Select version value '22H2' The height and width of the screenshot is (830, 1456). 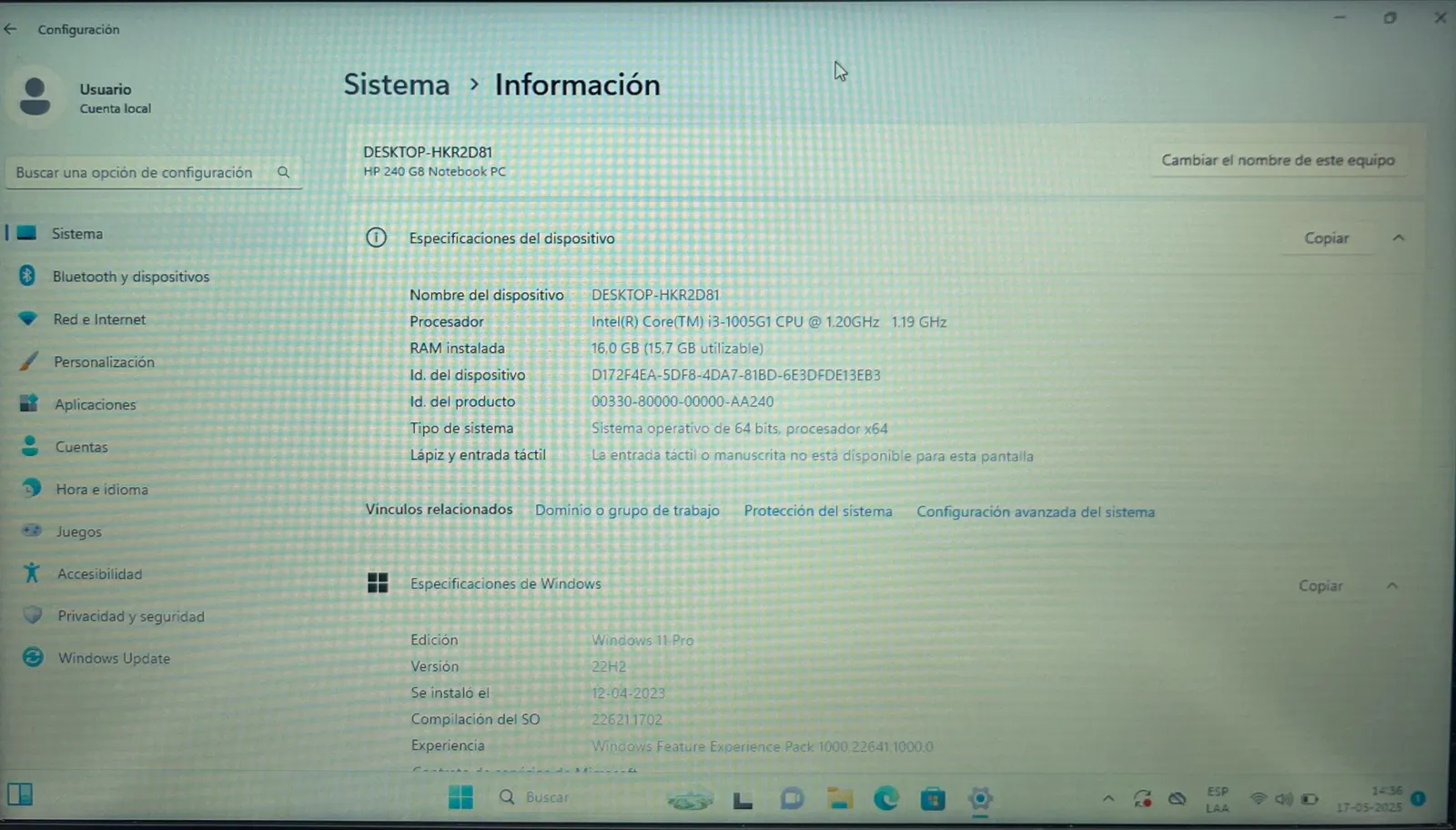click(609, 667)
